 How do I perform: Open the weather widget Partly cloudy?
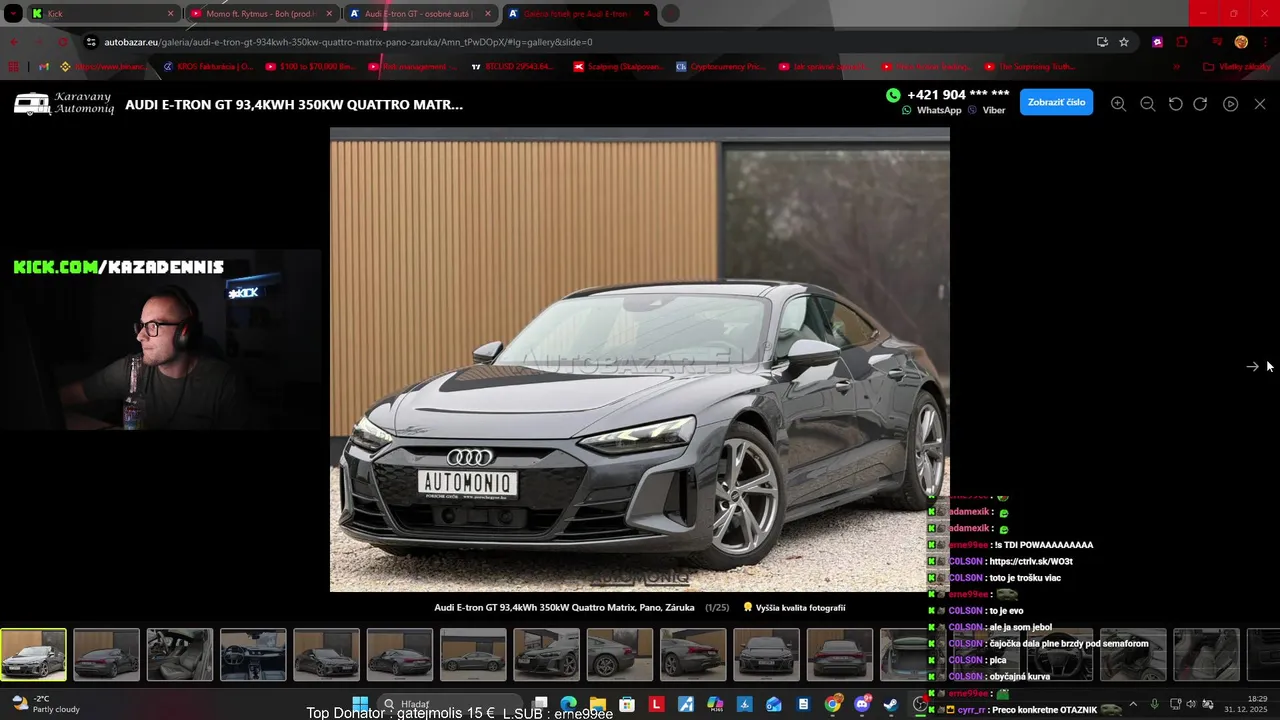point(46,704)
